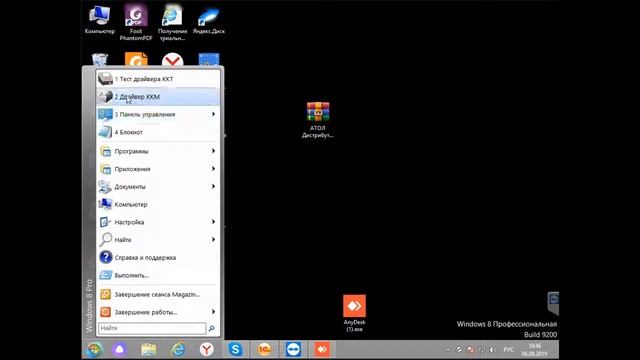Open the Документы menu item
Screen dimensions: 640x360
click(158, 187)
